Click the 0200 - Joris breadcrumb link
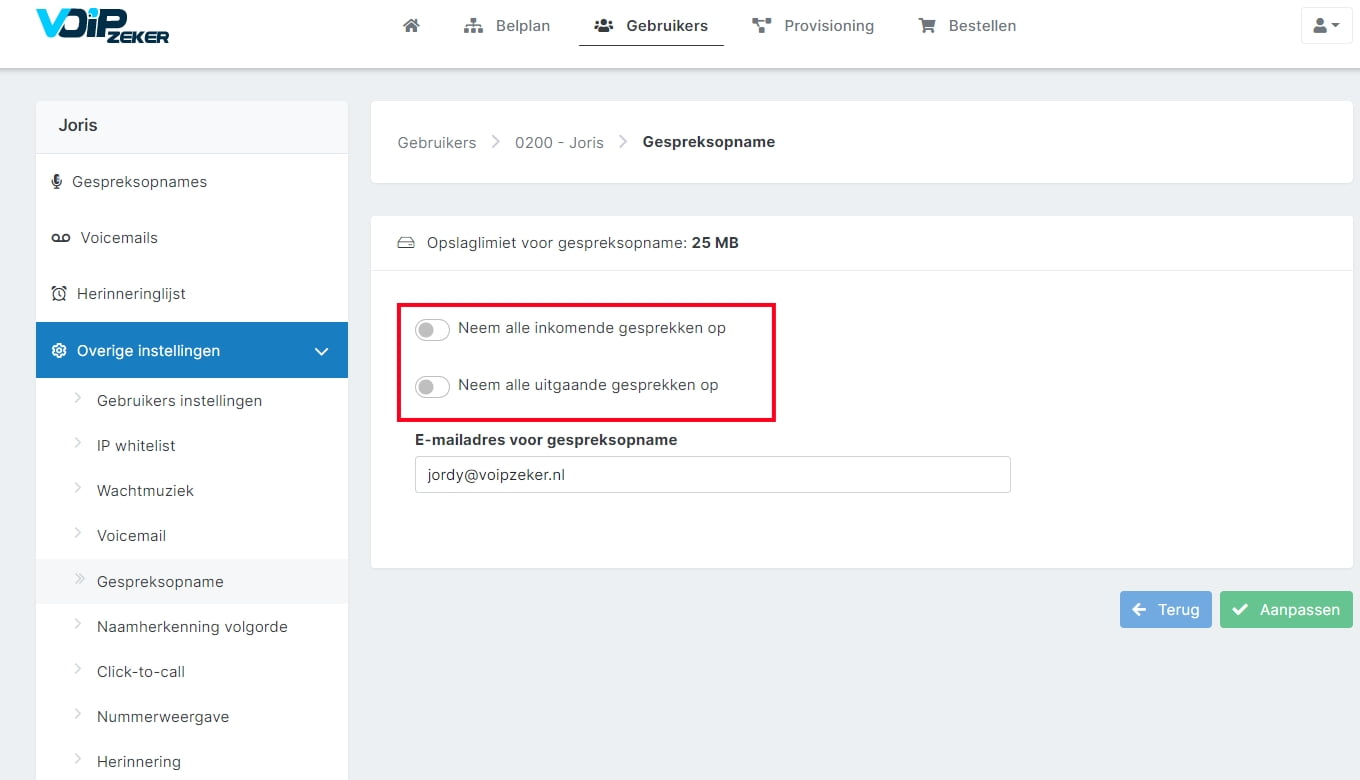Image resolution: width=1360 pixels, height=780 pixels. [x=559, y=142]
